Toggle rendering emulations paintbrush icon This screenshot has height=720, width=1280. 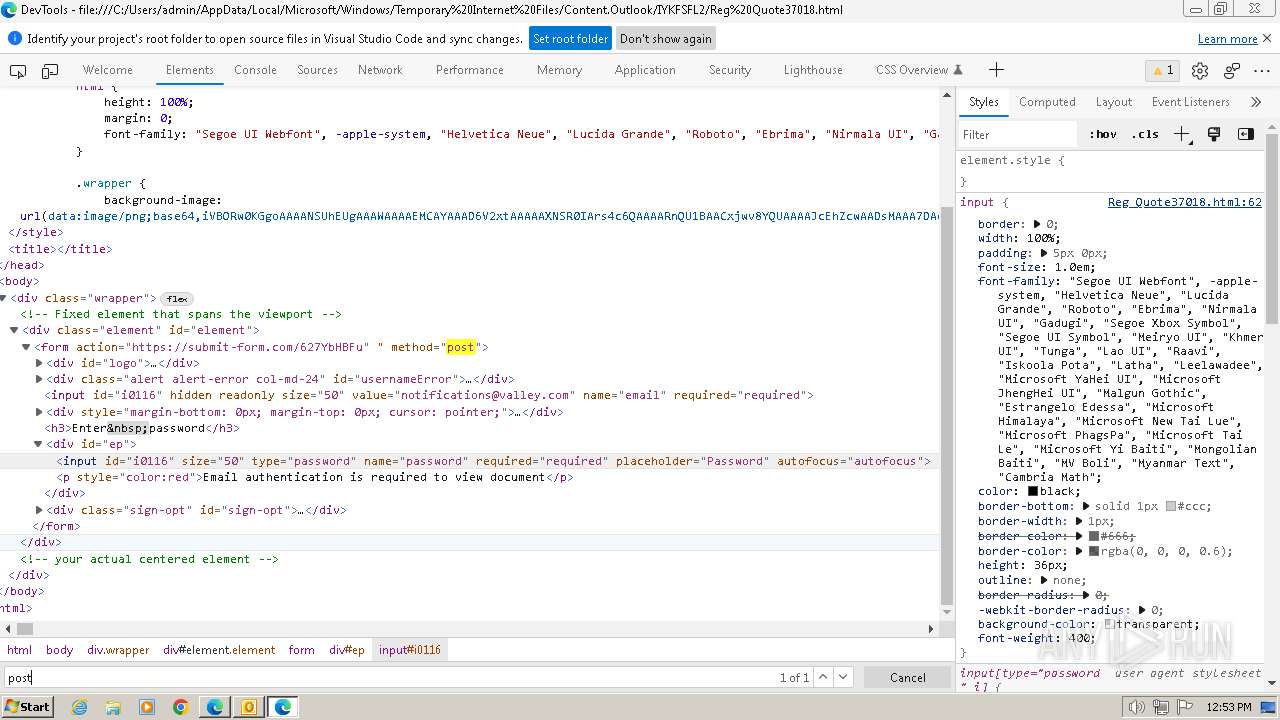click(1214, 134)
